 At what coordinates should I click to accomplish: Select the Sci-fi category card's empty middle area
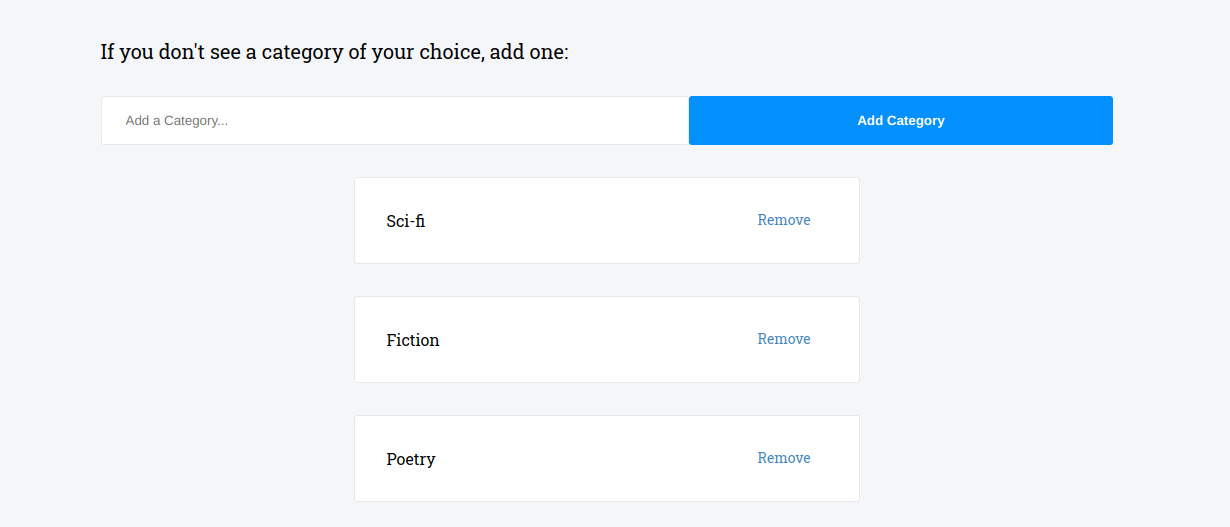tap(590, 221)
